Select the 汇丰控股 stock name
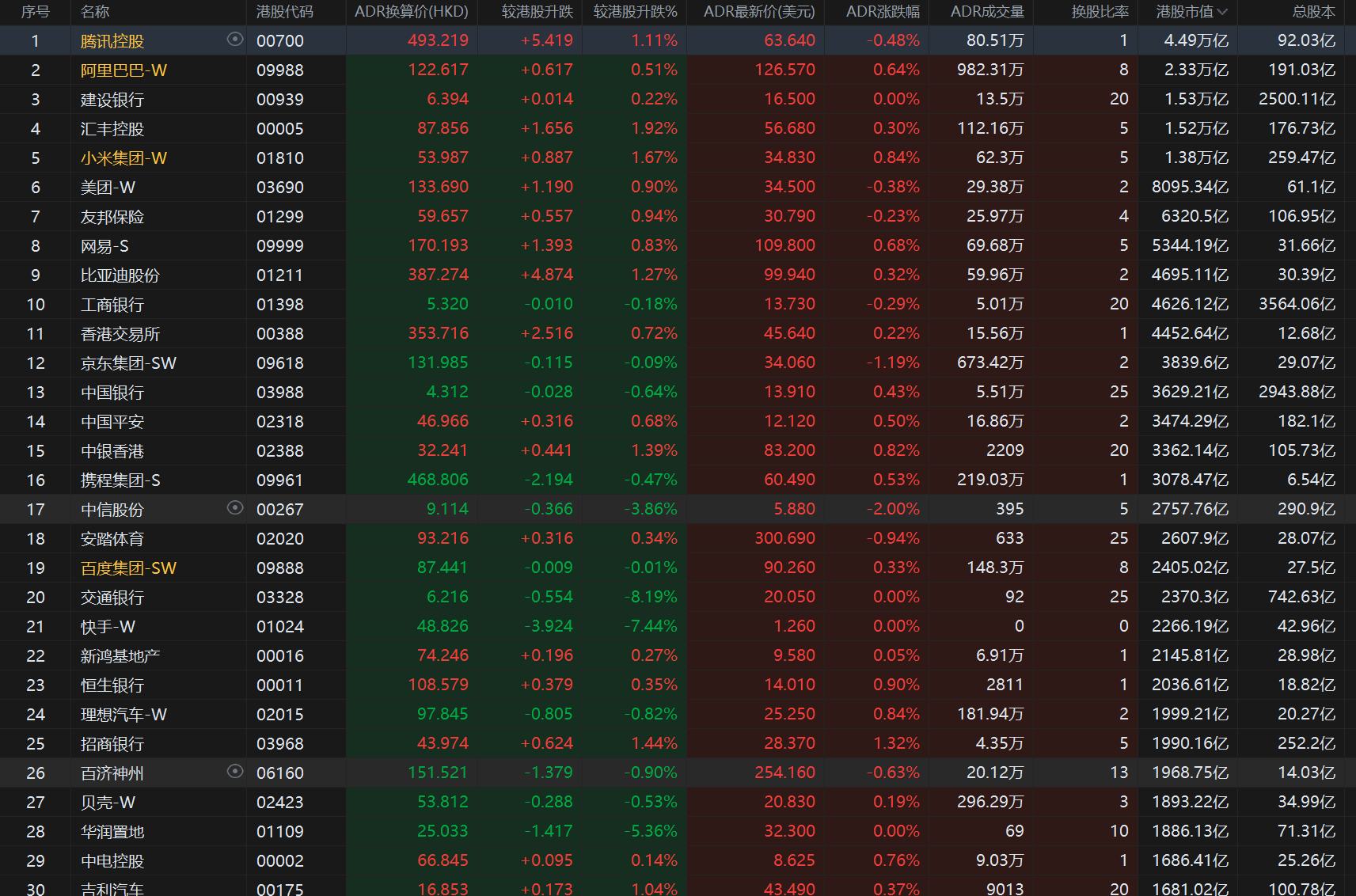Image resolution: width=1356 pixels, height=896 pixels. point(112,129)
